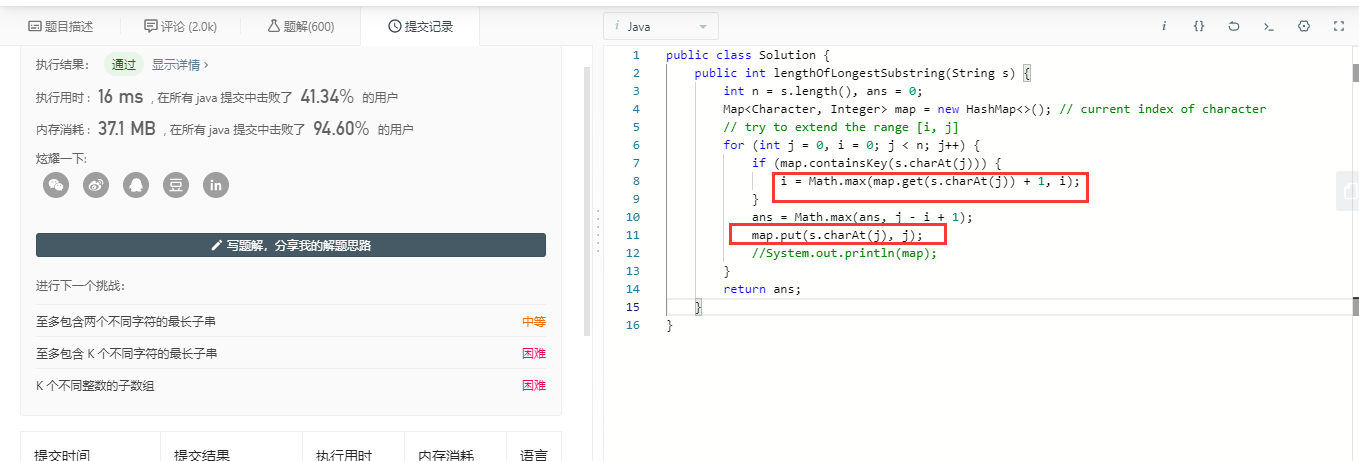
Task: Share result via QQ icon
Action: tap(136, 185)
